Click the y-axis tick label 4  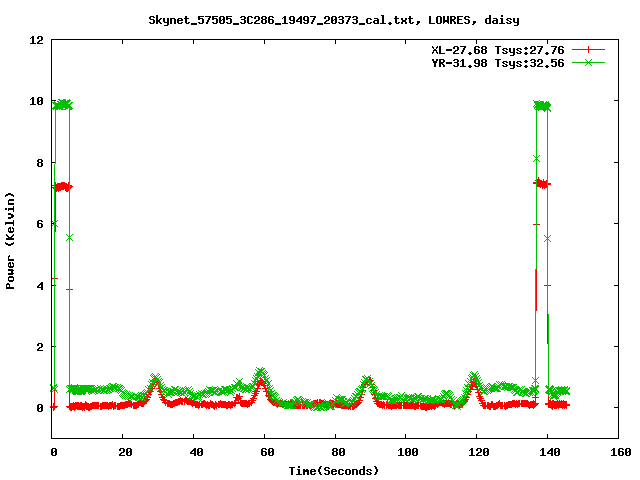click(40, 285)
